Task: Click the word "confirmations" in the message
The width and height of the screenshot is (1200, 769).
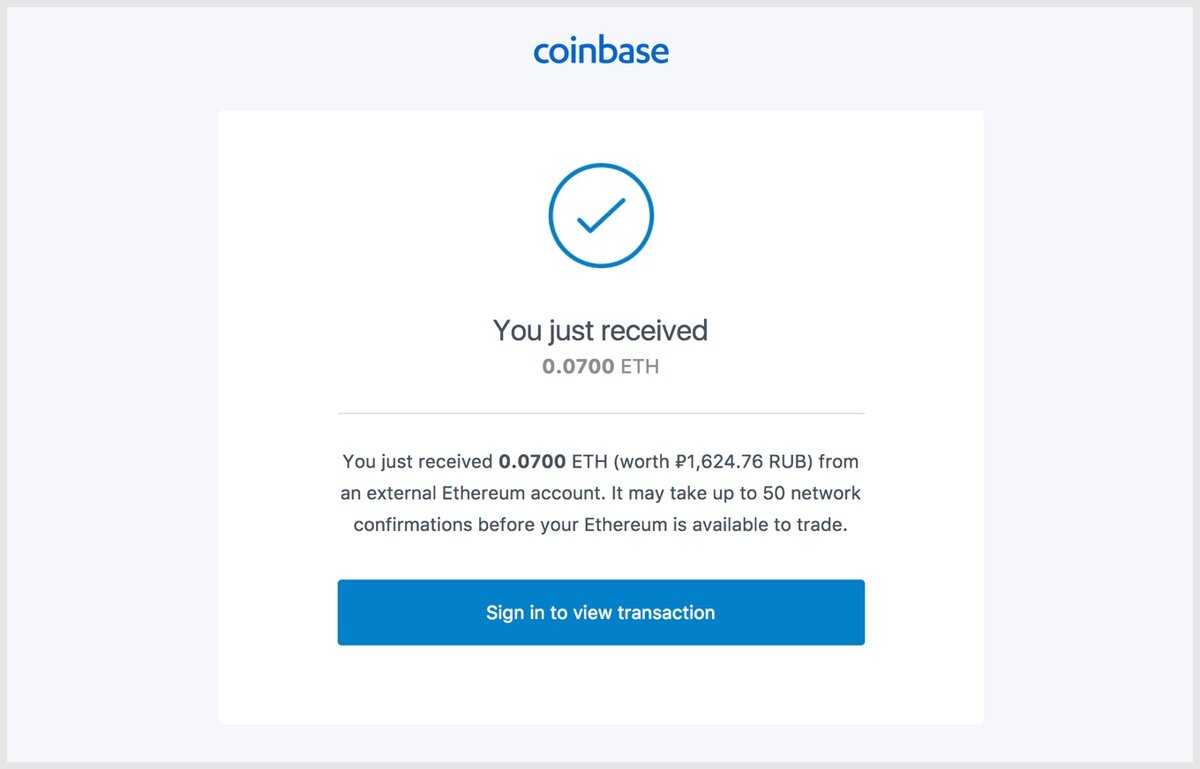Action: [414, 524]
